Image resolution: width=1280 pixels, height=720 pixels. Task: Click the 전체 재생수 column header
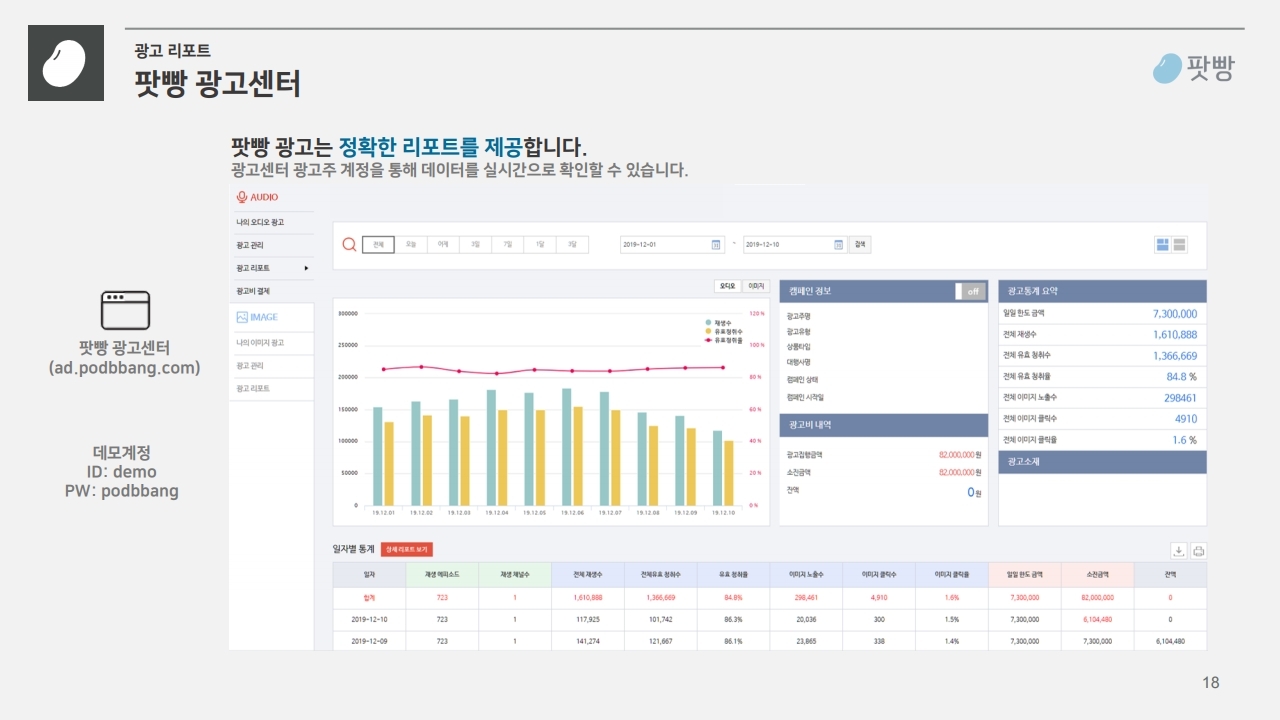pyautogui.click(x=588, y=575)
